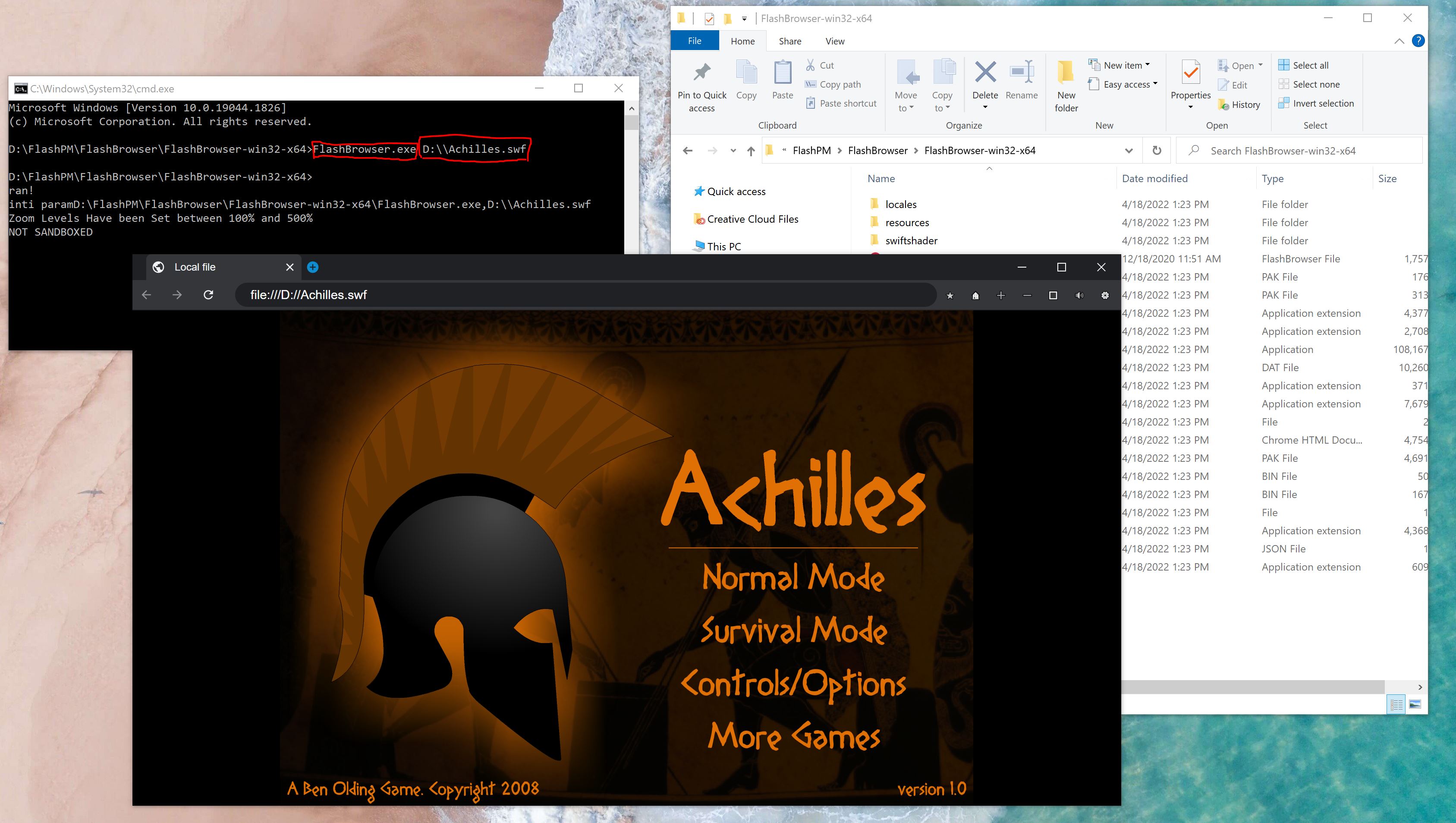
Task: Open Explorer help question mark
Action: (1418, 41)
